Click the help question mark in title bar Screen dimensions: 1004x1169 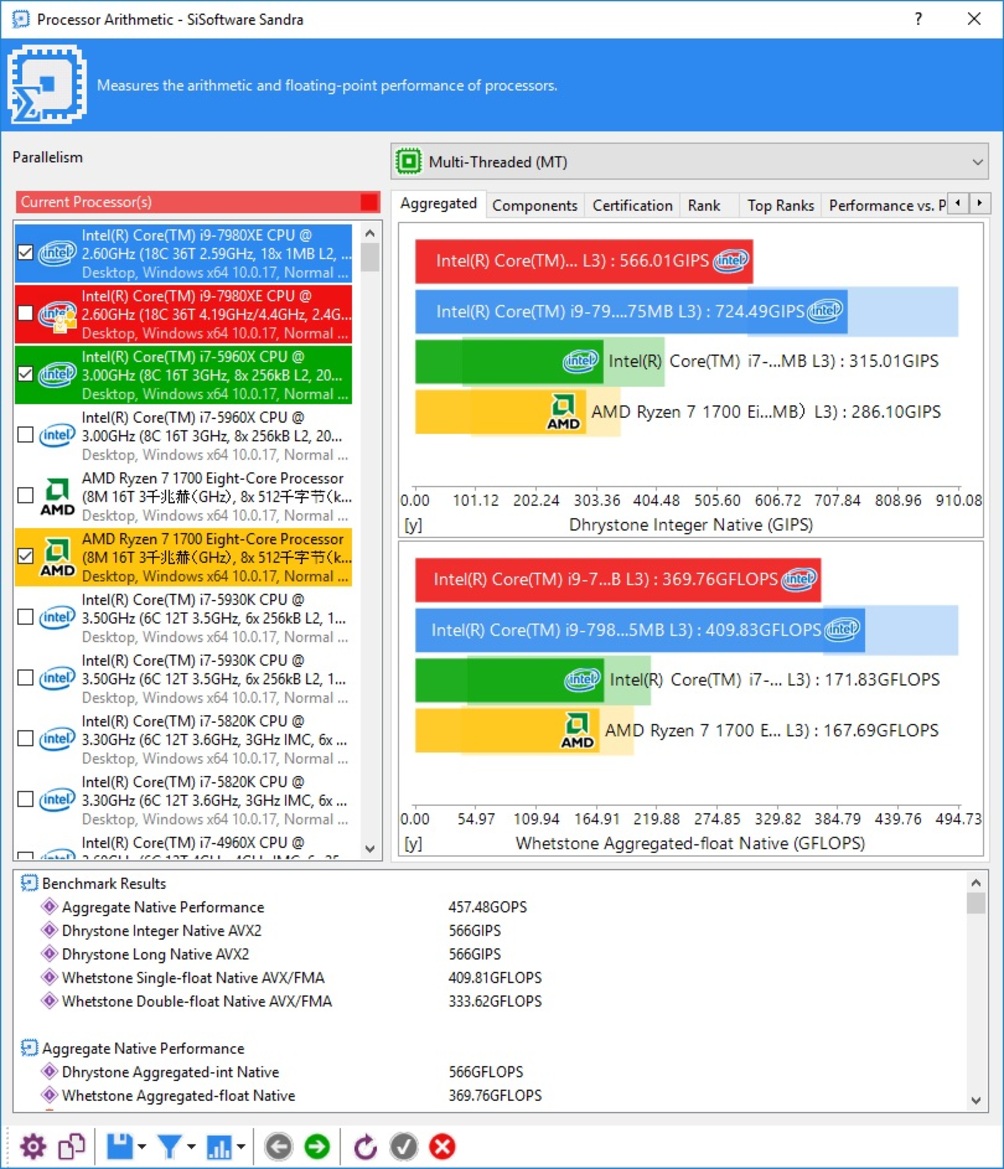pos(918,19)
